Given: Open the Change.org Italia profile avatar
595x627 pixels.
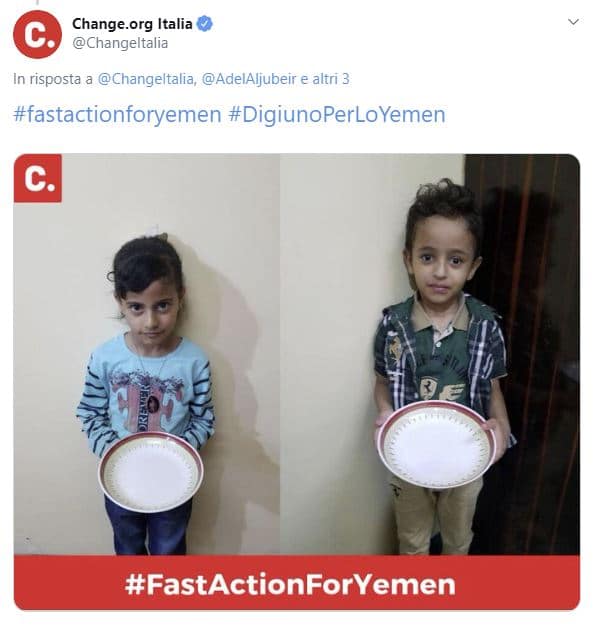Looking at the screenshot, I should 37,35.
